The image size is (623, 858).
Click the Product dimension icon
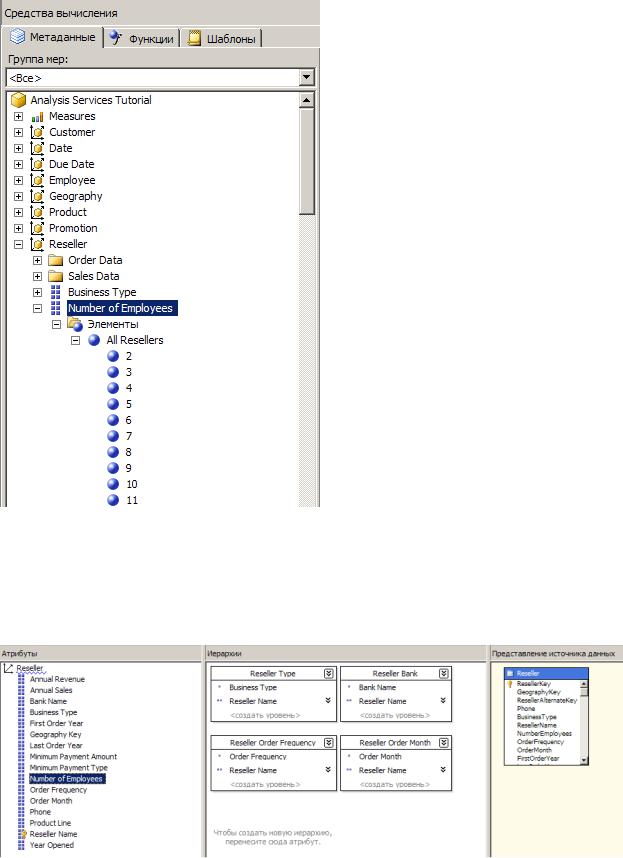(x=37, y=212)
